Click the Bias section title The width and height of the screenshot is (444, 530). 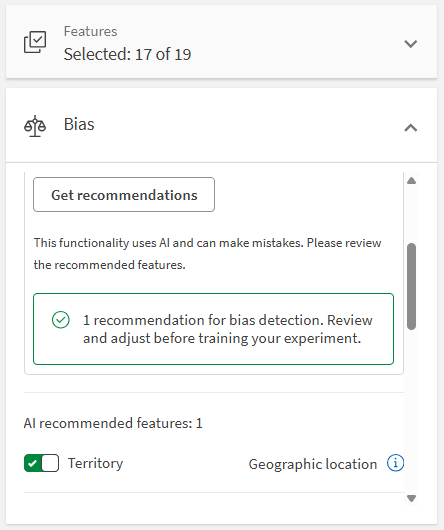pos(79,124)
